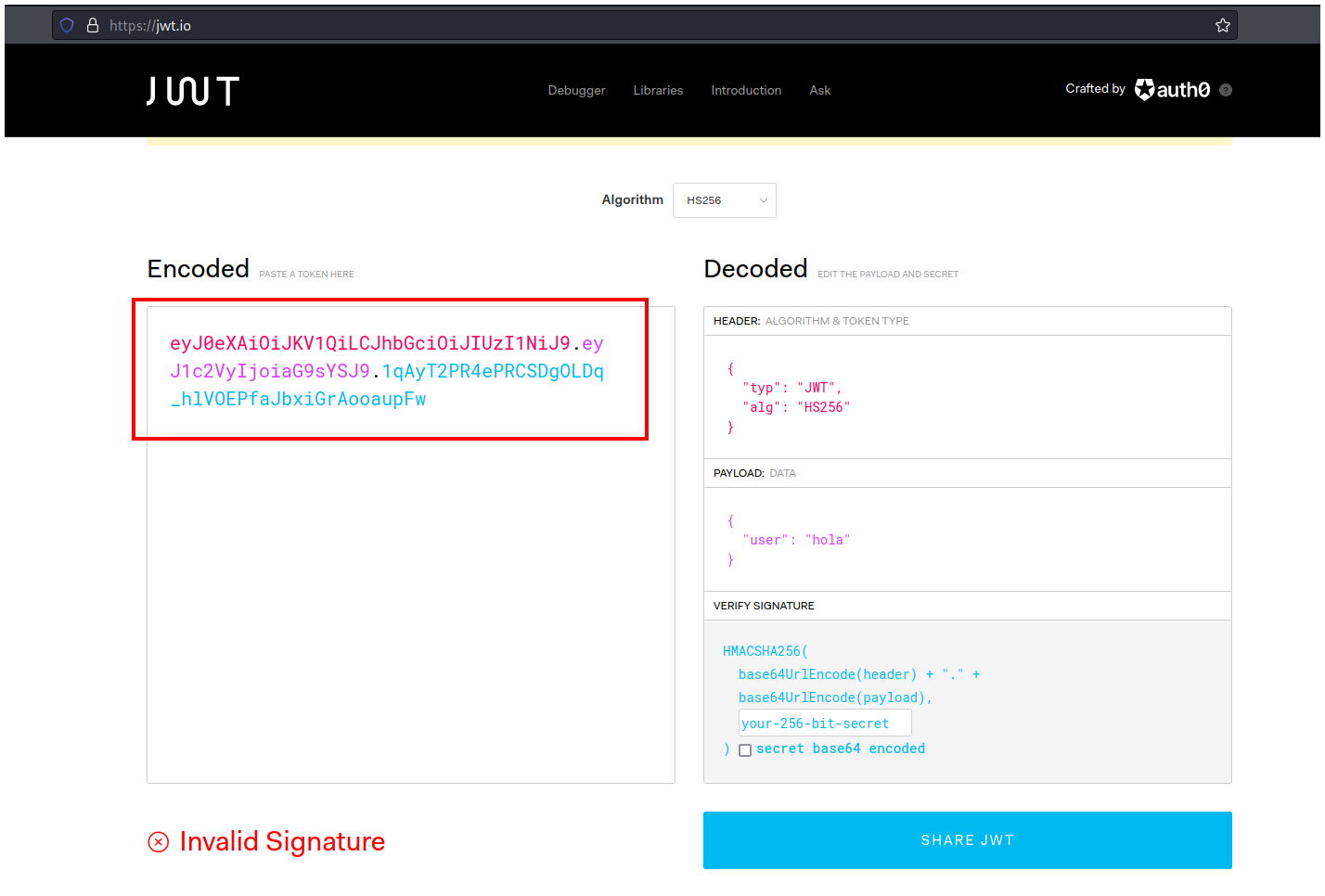This screenshot has height=896, width=1325.
Task: Go to the Libraries nav item
Action: pyautogui.click(x=658, y=90)
